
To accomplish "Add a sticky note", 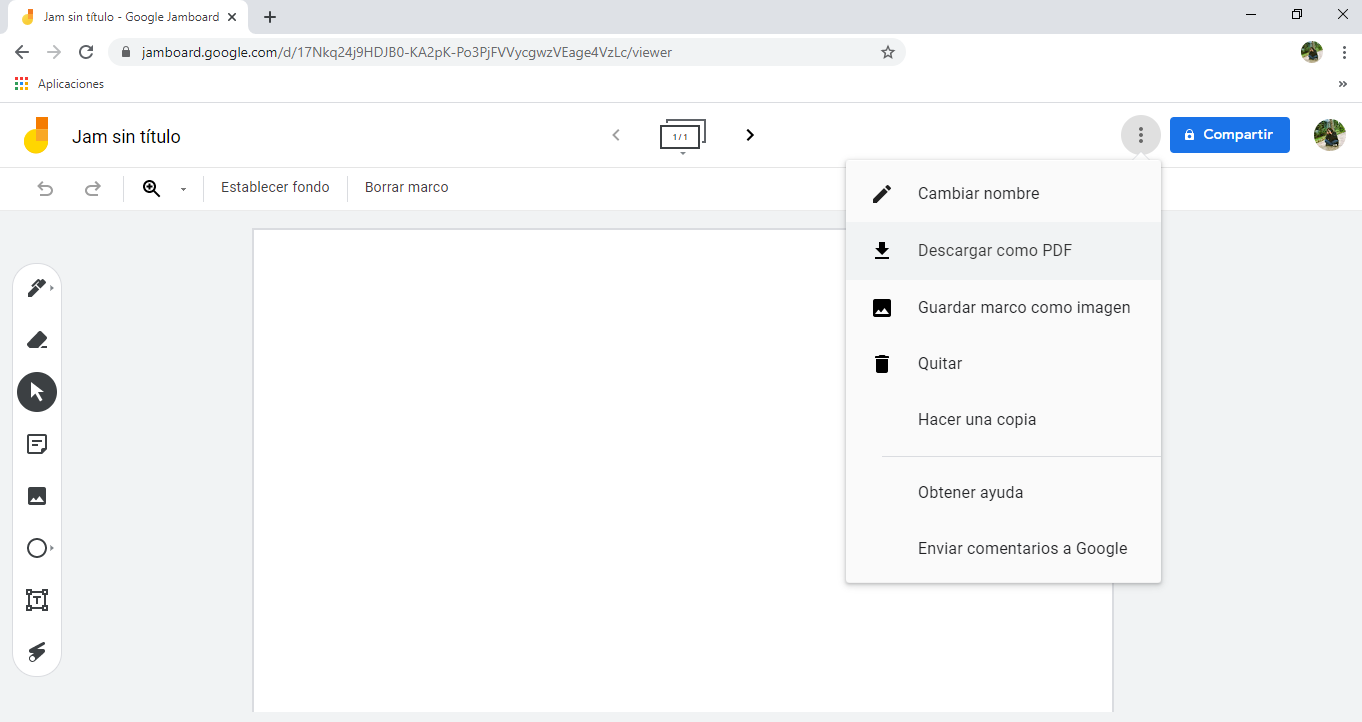I will [x=37, y=444].
